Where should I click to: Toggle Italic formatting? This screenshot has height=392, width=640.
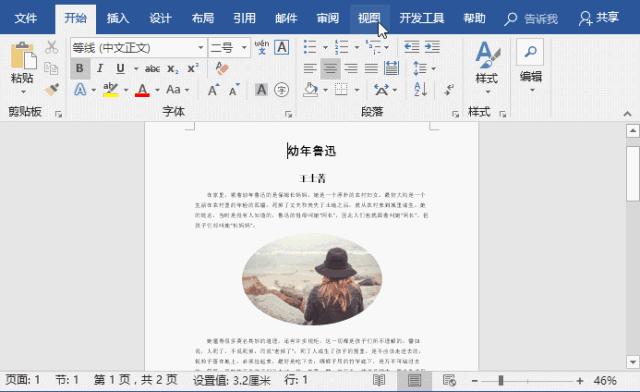100,69
